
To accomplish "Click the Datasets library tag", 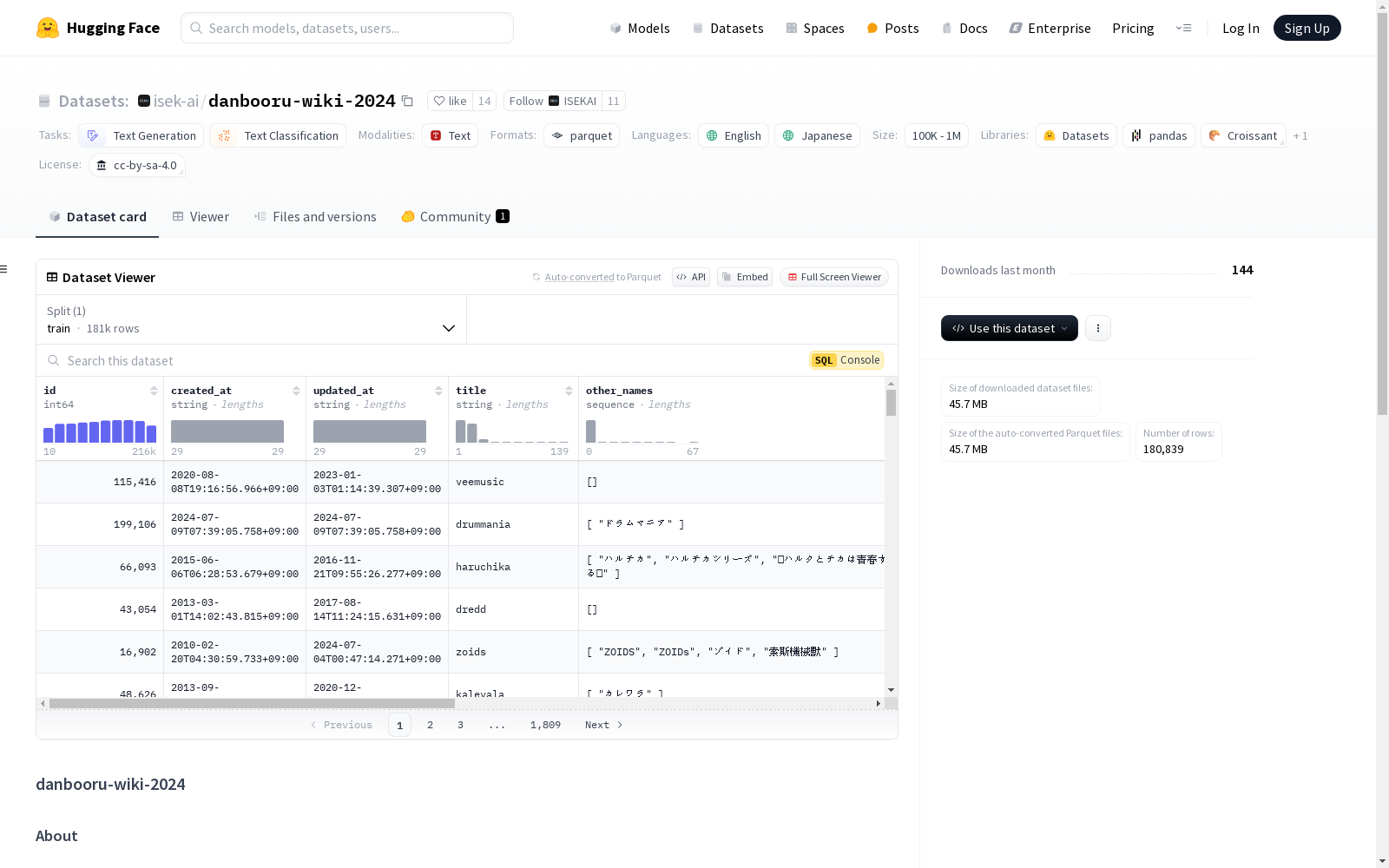I will (x=1076, y=135).
